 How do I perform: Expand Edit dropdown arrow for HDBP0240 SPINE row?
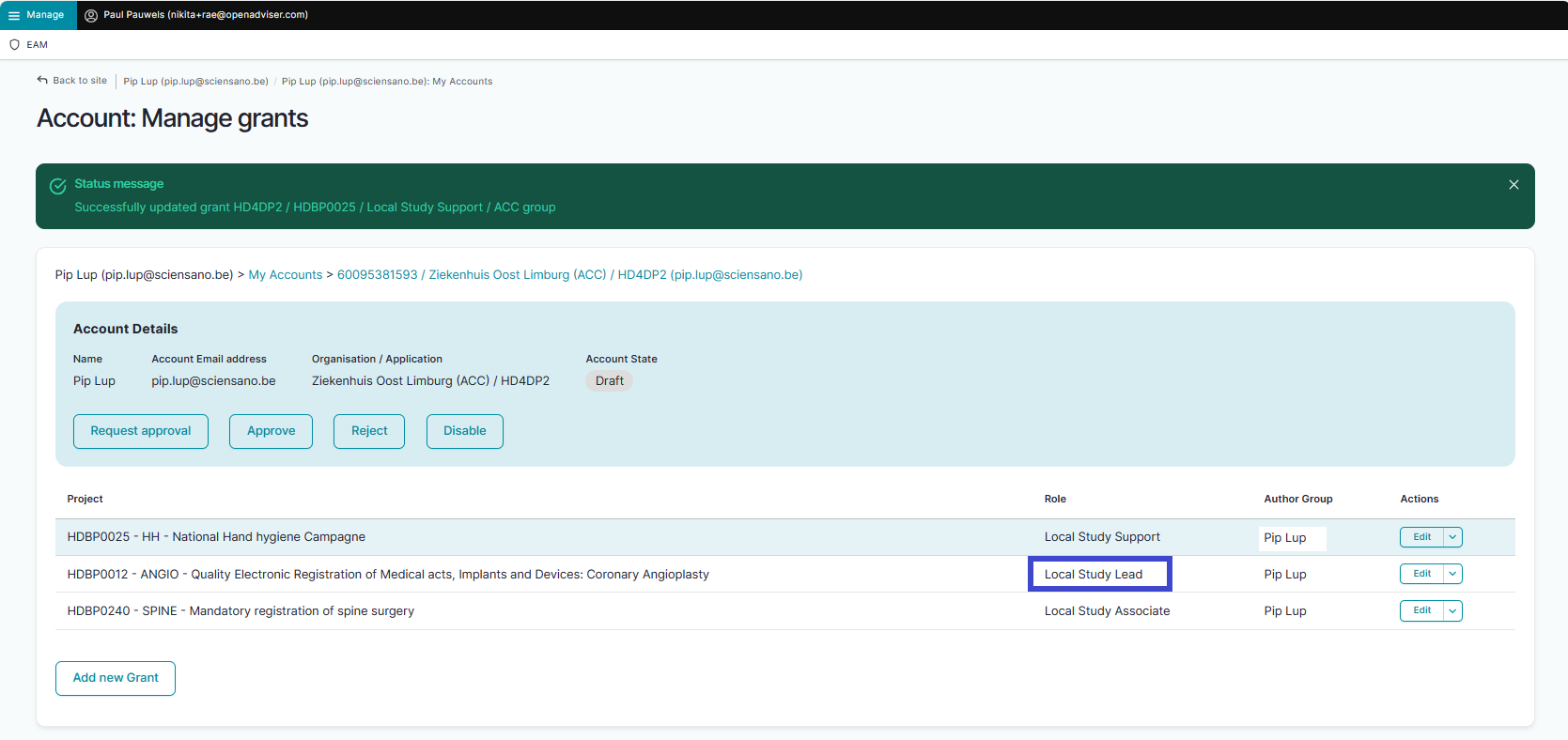click(1452, 610)
